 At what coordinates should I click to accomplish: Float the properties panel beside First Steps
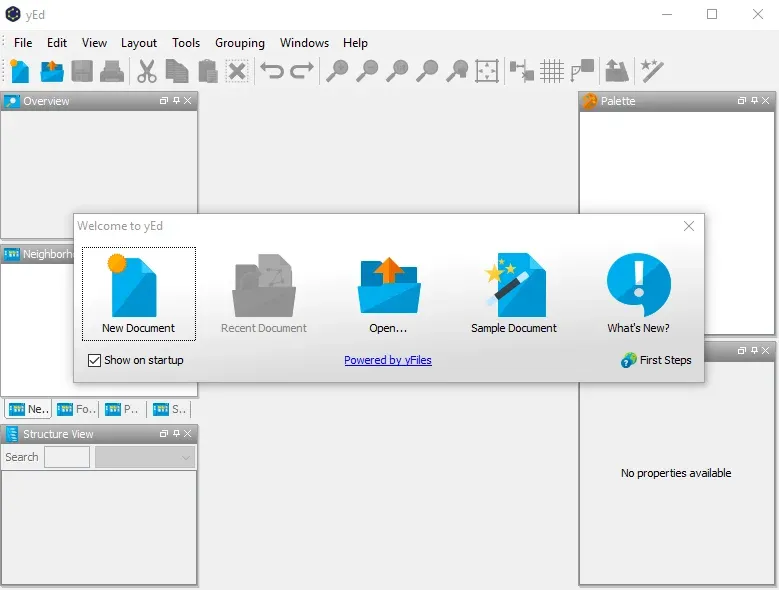pyautogui.click(x=742, y=351)
